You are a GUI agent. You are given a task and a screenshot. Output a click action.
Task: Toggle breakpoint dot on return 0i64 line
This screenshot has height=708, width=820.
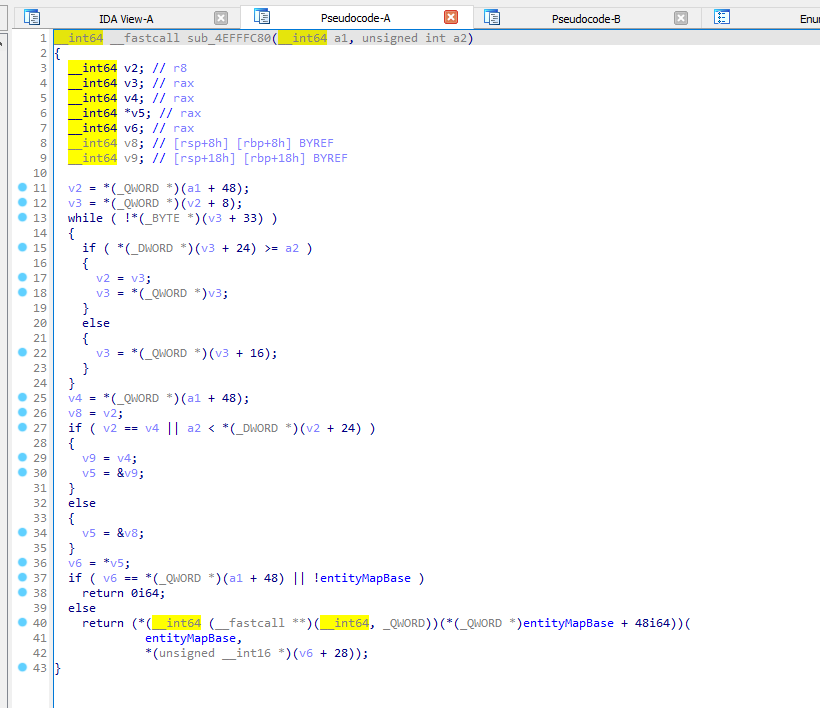(x=22, y=593)
